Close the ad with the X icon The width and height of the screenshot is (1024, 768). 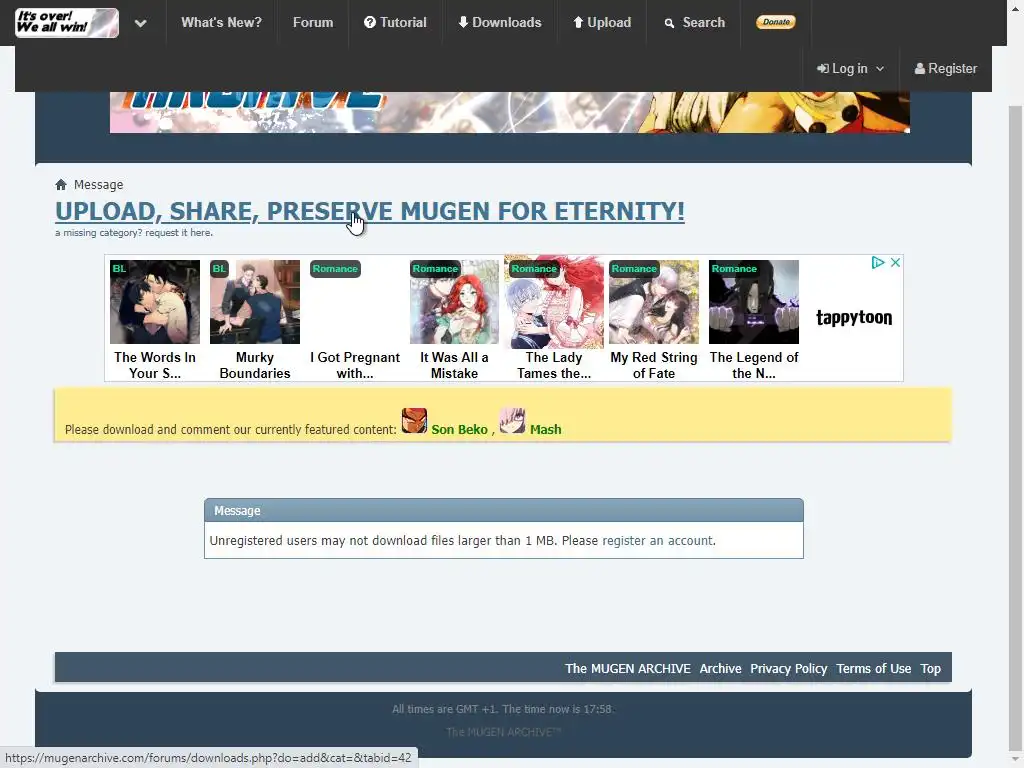coord(895,263)
